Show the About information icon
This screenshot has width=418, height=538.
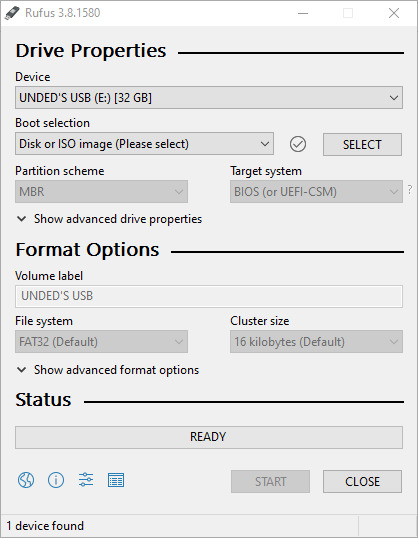point(56,480)
